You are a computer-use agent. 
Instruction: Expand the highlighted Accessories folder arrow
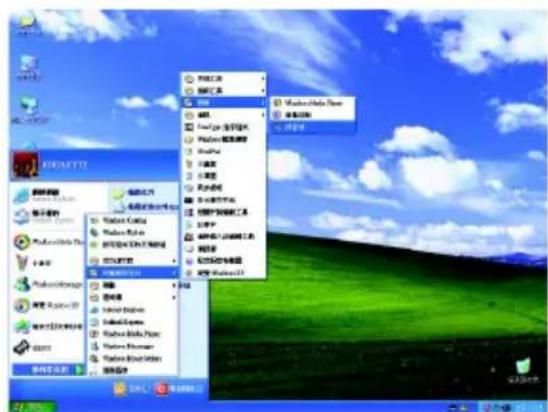[x=174, y=273]
